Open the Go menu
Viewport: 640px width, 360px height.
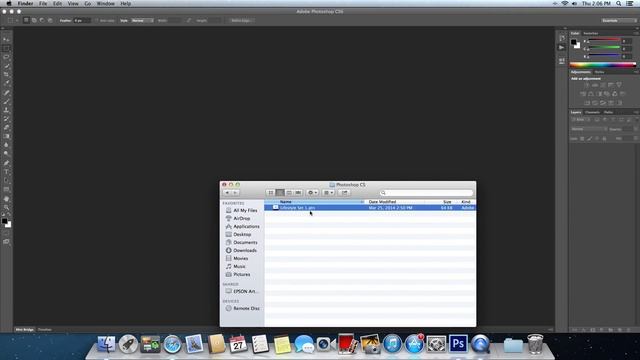tap(88, 3)
